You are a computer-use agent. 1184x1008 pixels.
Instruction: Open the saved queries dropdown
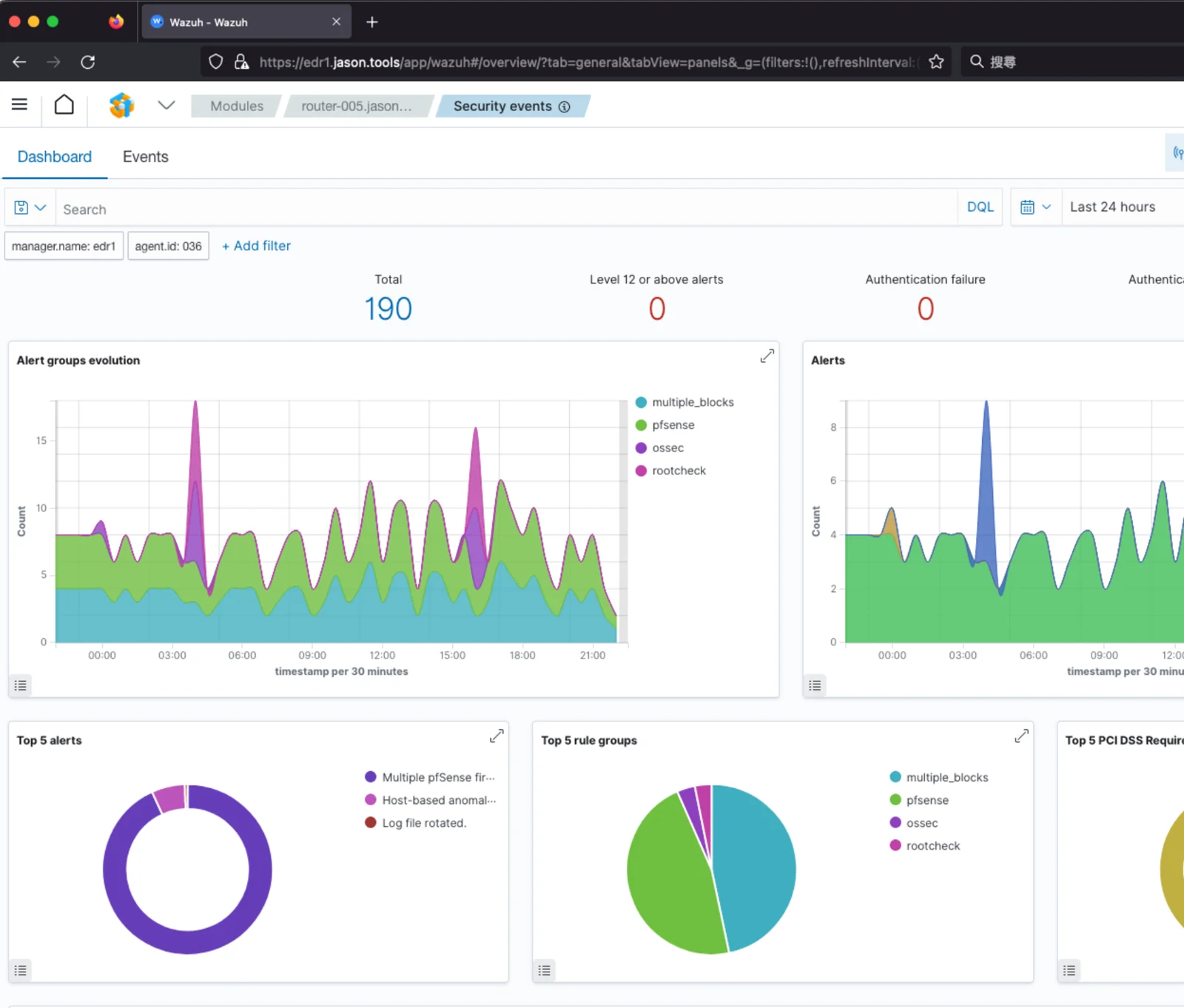tap(30, 208)
